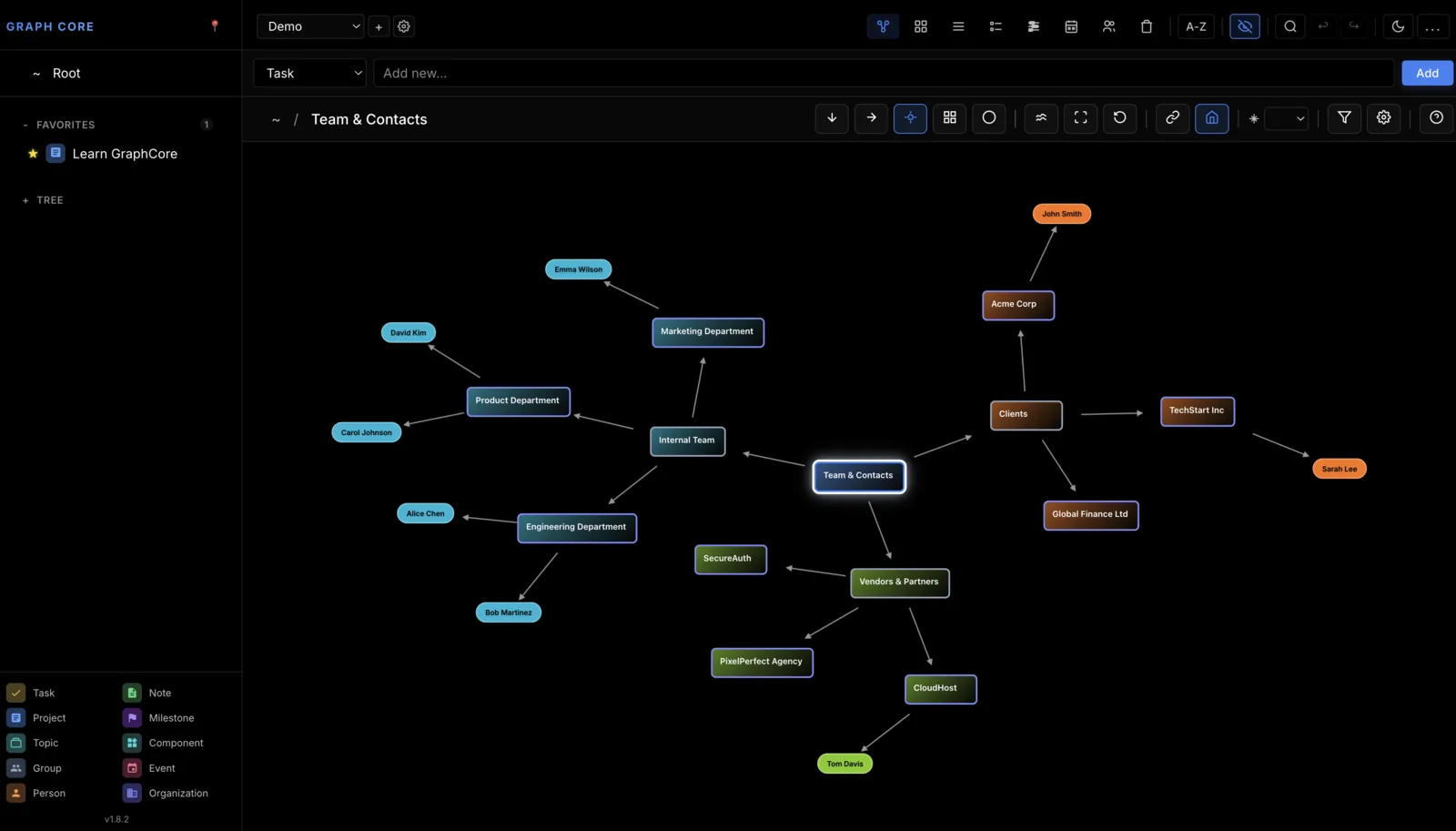1456x831 pixels.
Task: Toggle the radial force layout button
Action: [x=910, y=117]
